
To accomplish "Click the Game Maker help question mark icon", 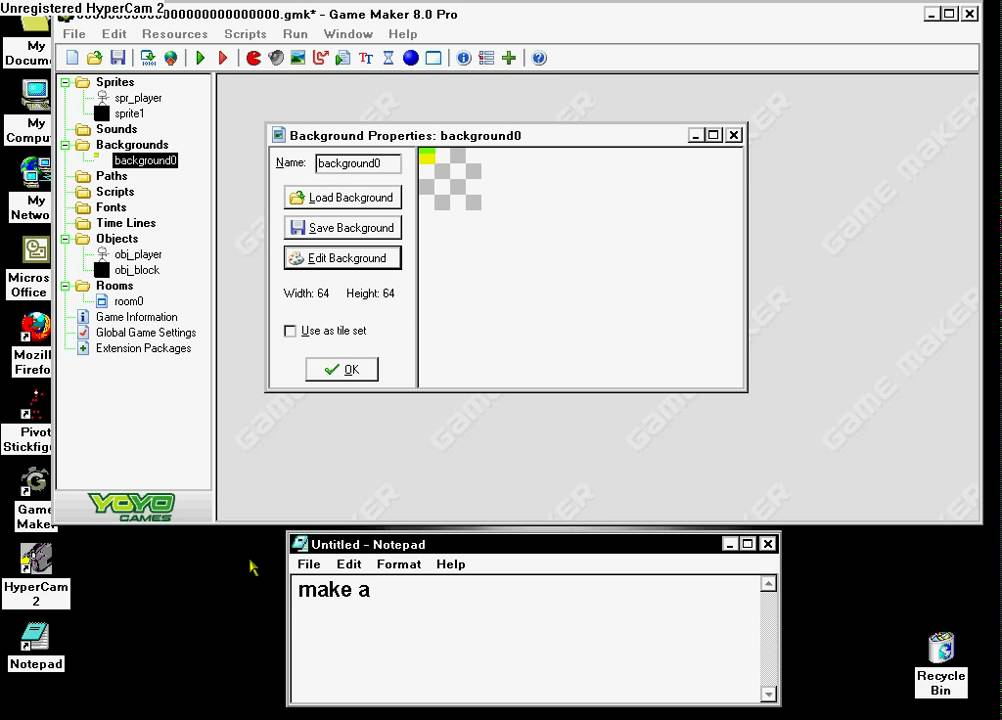I will (x=539, y=58).
